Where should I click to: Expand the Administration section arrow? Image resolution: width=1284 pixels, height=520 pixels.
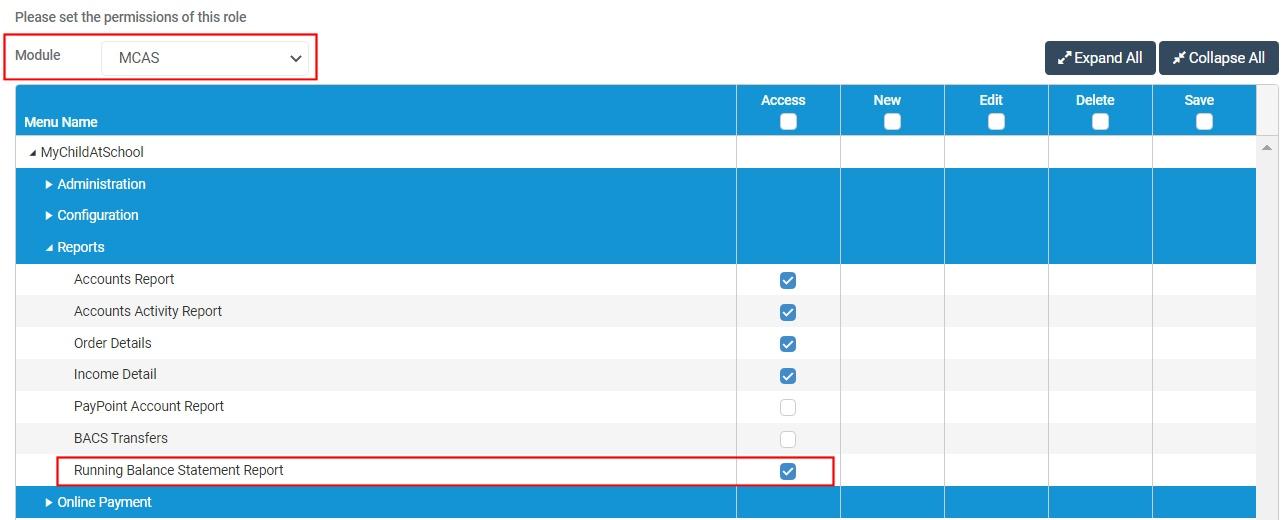click(49, 184)
